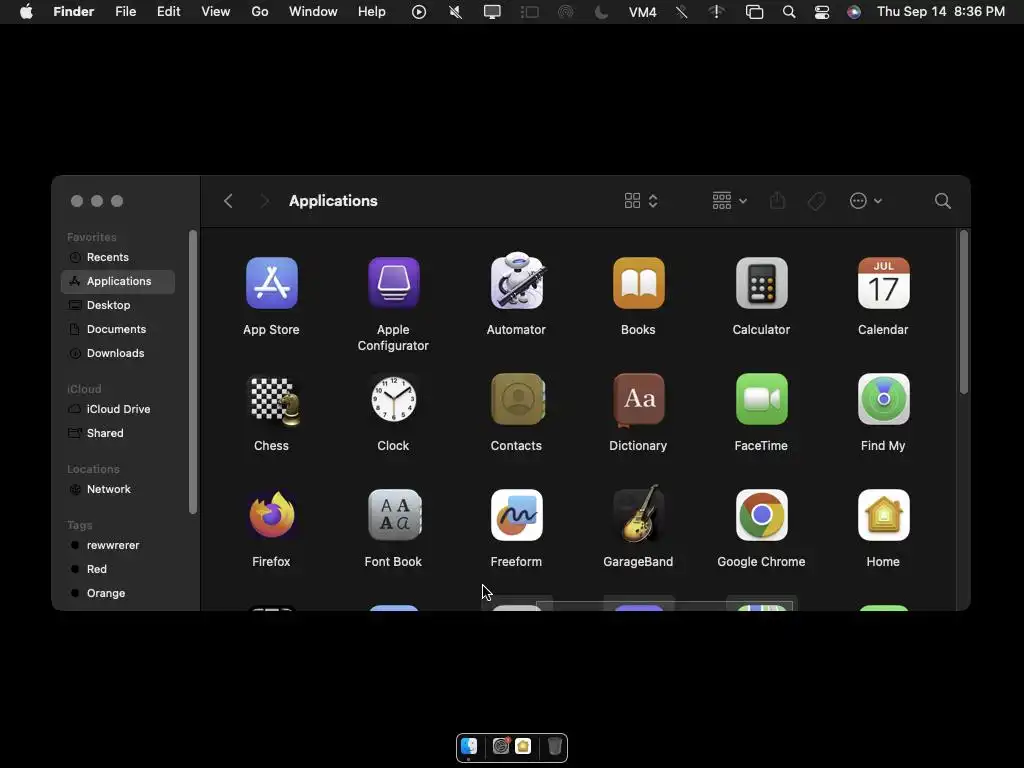The image size is (1024, 768).
Task: Select Recents in the sidebar
Action: [118, 257]
